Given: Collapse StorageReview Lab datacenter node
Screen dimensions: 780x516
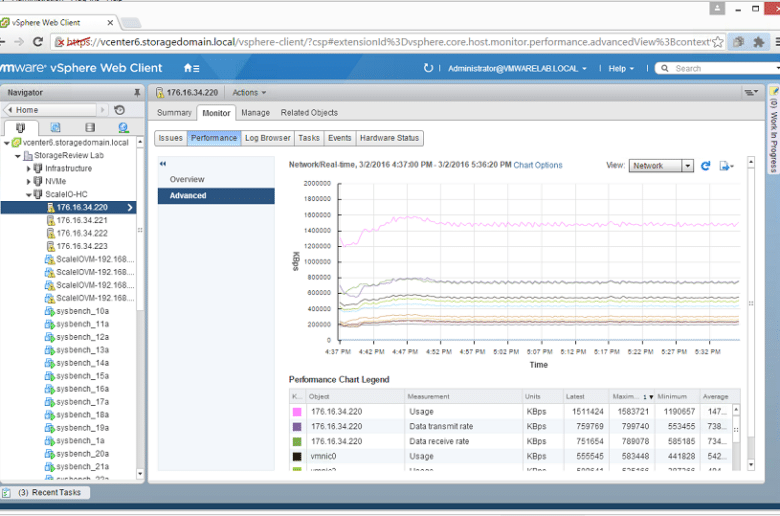Looking at the screenshot, I should pos(18,156).
